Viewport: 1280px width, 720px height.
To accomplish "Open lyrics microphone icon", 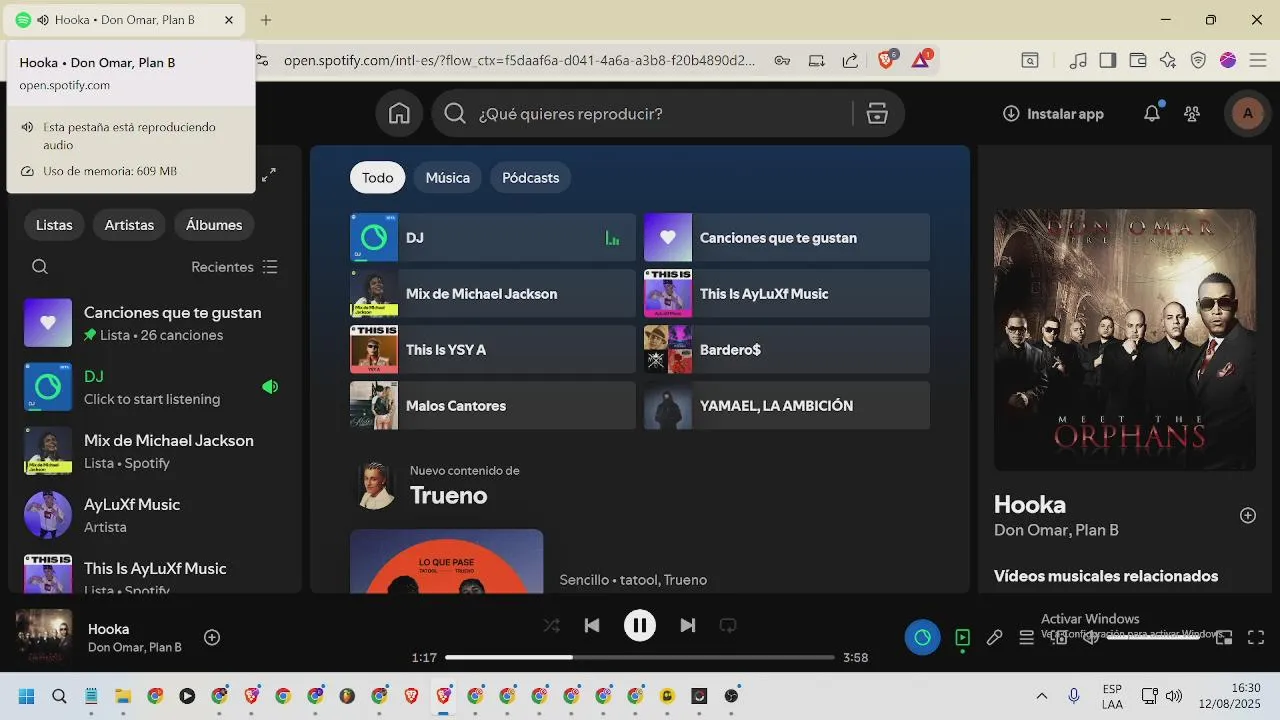I will coord(994,637).
